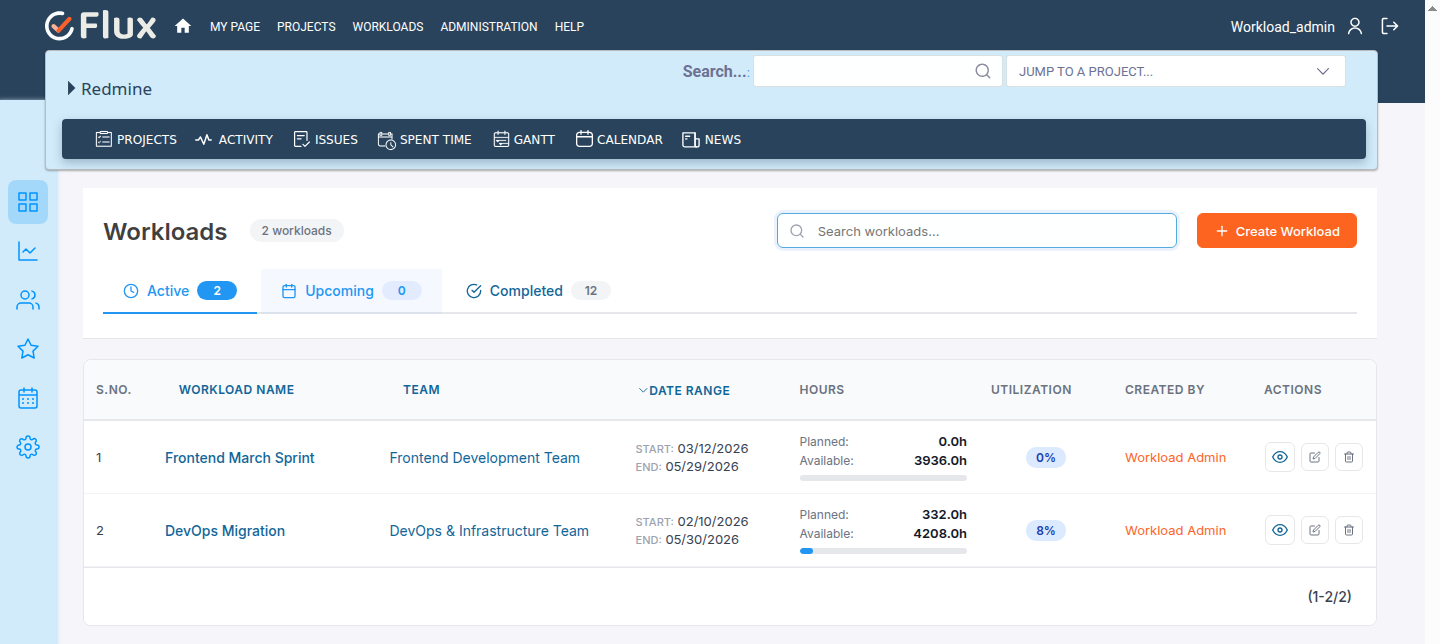Open sidebar analytics chart icon
The image size is (1440, 644).
(28, 251)
